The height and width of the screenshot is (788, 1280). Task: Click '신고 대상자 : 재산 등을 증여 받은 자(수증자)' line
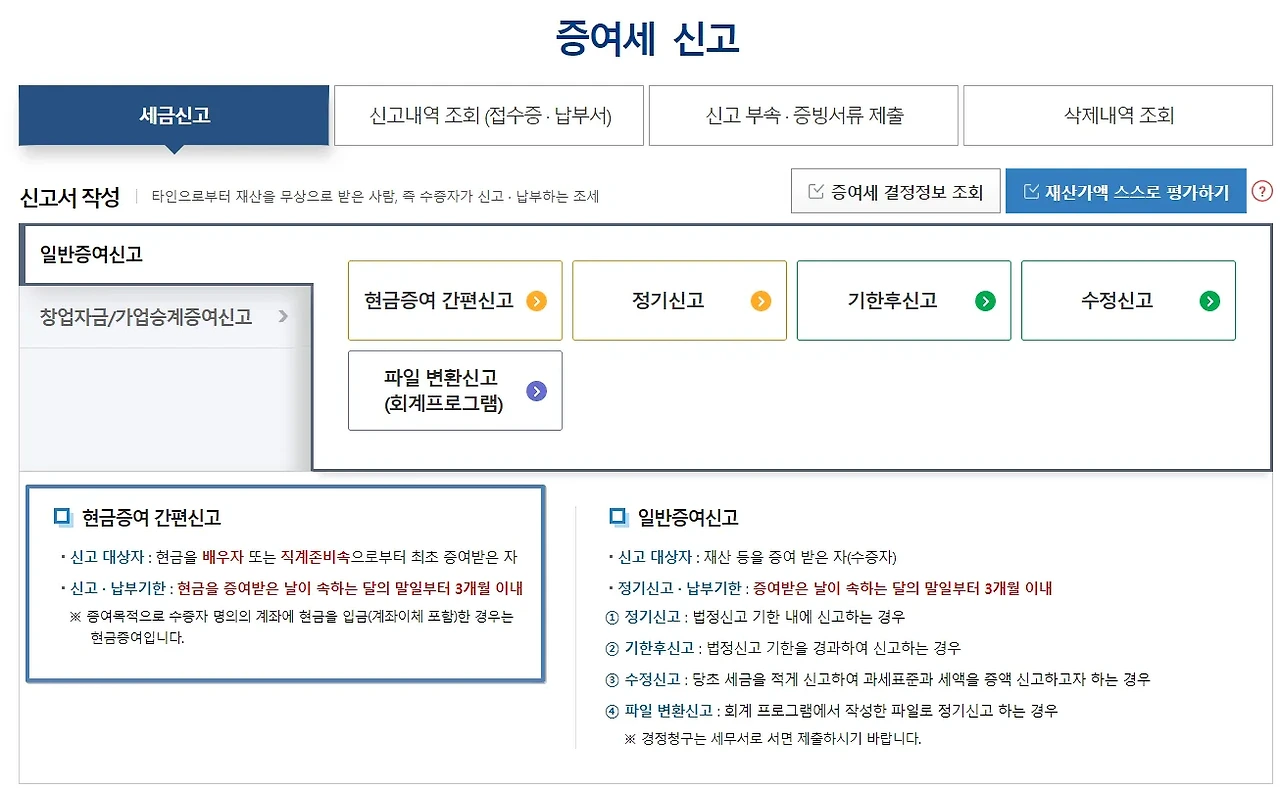tap(752, 557)
